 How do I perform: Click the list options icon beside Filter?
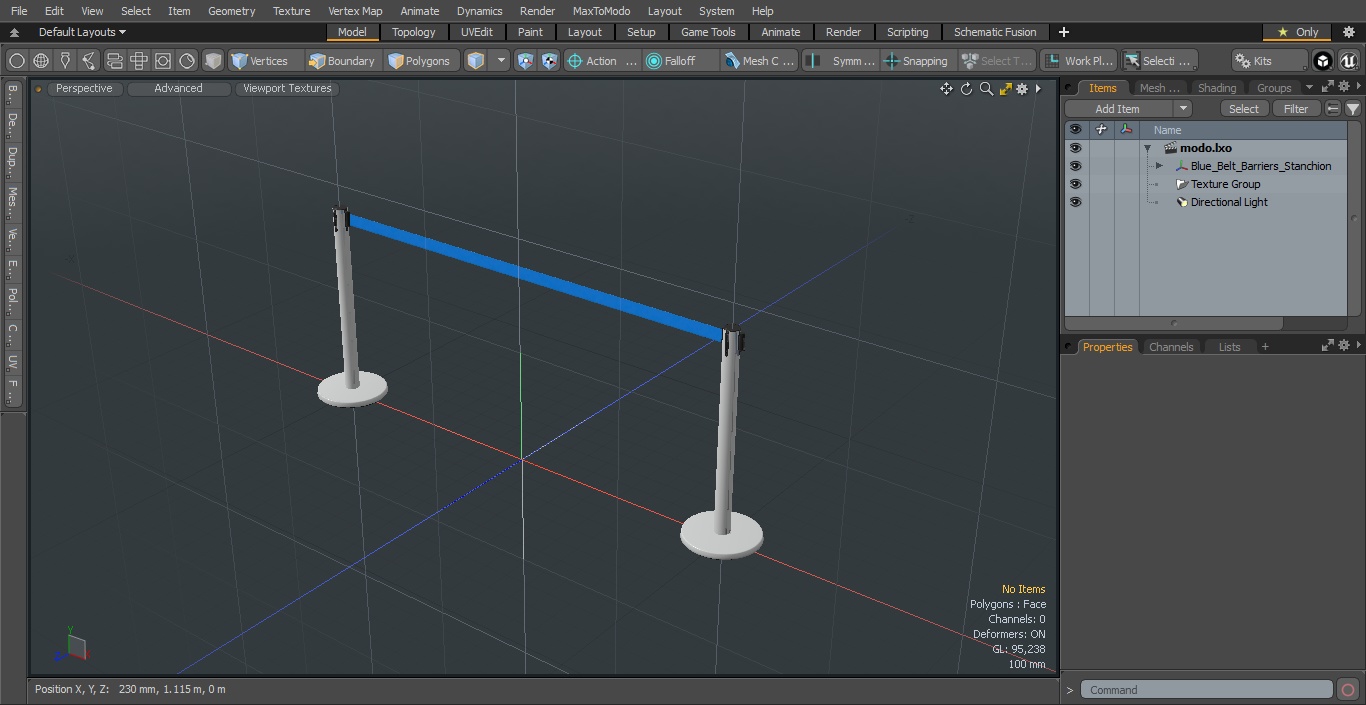(x=1333, y=109)
